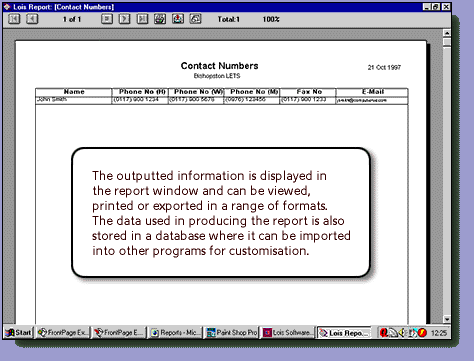Open the Start menu
This screenshot has height=361, width=474.
[x=19, y=333]
